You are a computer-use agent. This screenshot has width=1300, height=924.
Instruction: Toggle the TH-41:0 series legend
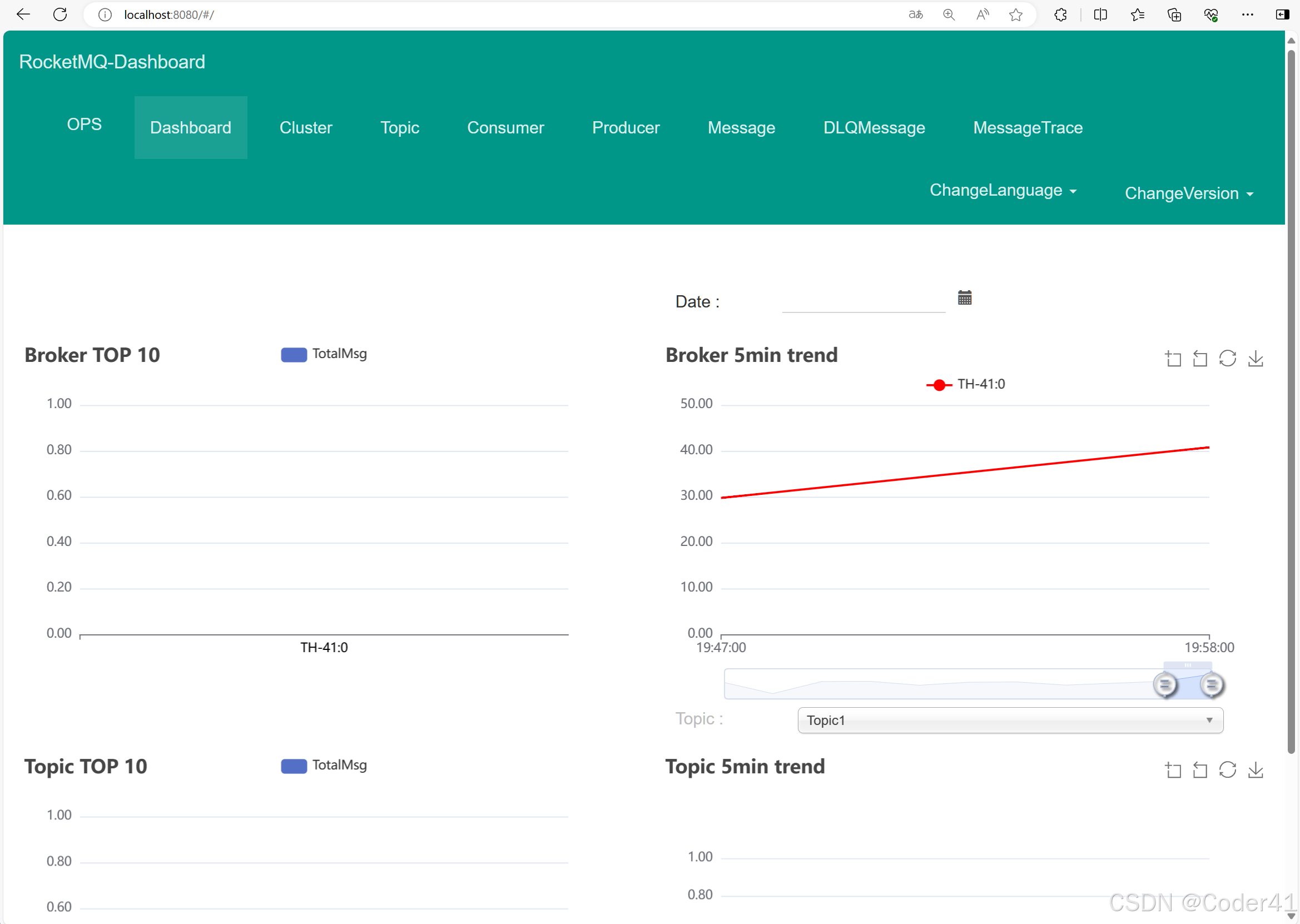click(966, 384)
